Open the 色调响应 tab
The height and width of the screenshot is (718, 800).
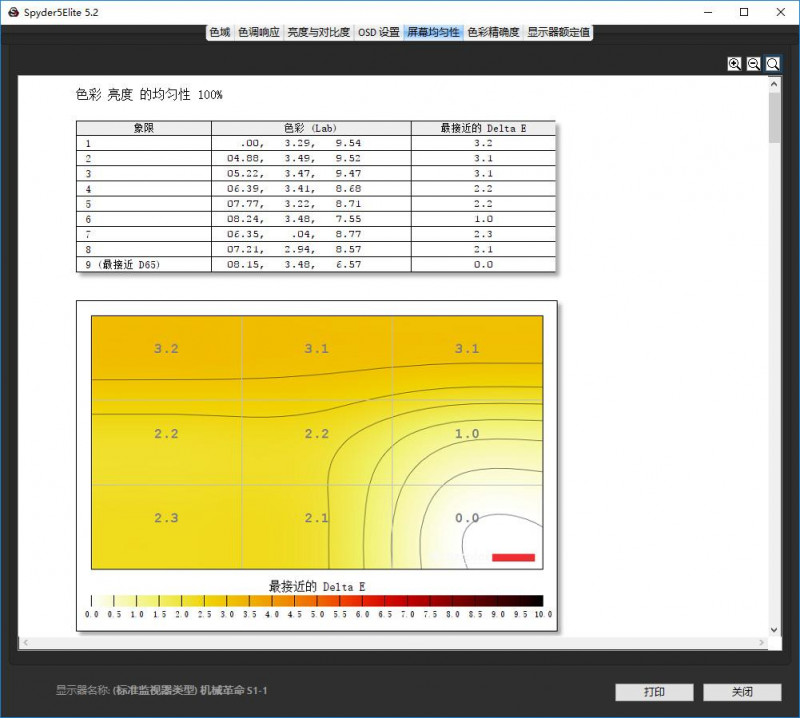tap(259, 32)
